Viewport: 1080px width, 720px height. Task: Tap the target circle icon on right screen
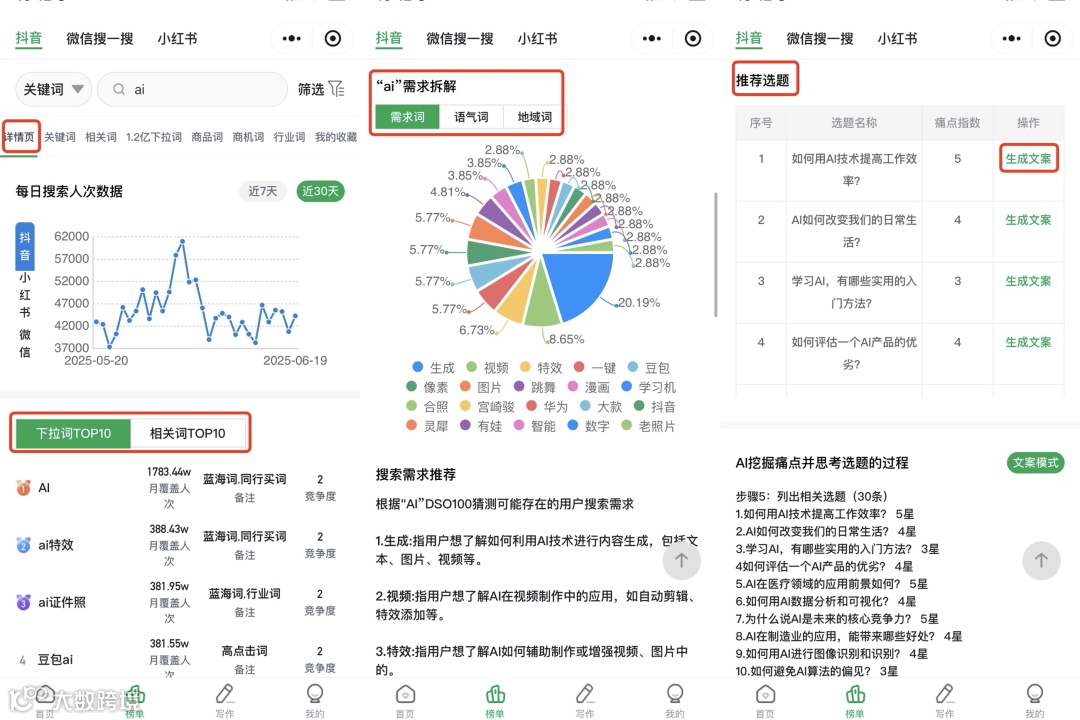(1052, 39)
